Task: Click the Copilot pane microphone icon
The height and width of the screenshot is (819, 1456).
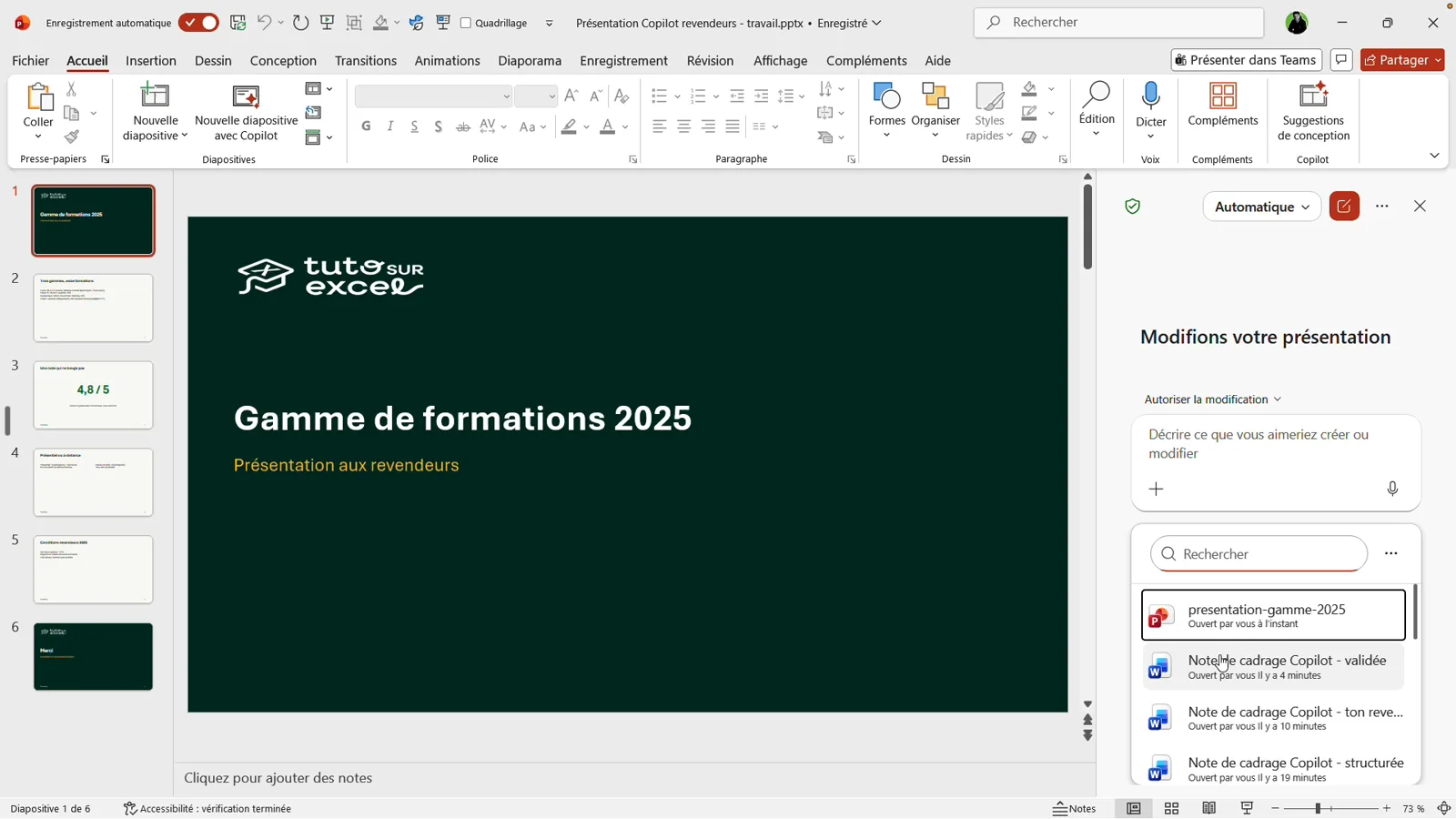Action: (1392, 489)
